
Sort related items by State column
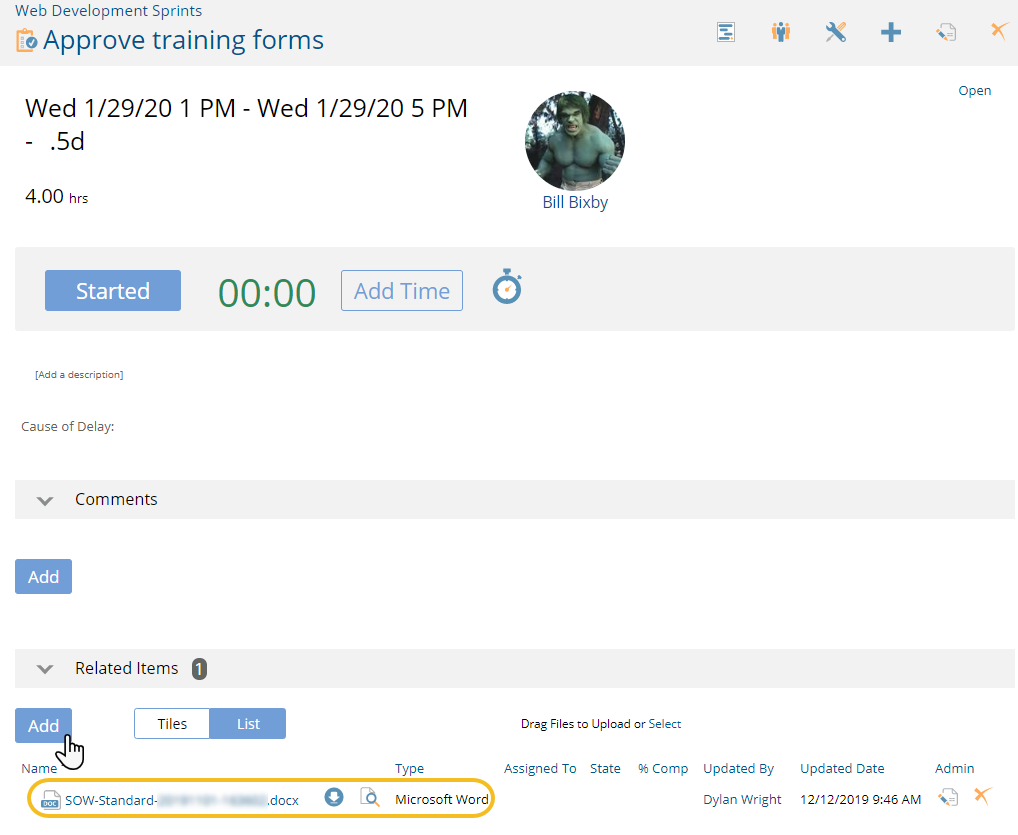pos(605,768)
